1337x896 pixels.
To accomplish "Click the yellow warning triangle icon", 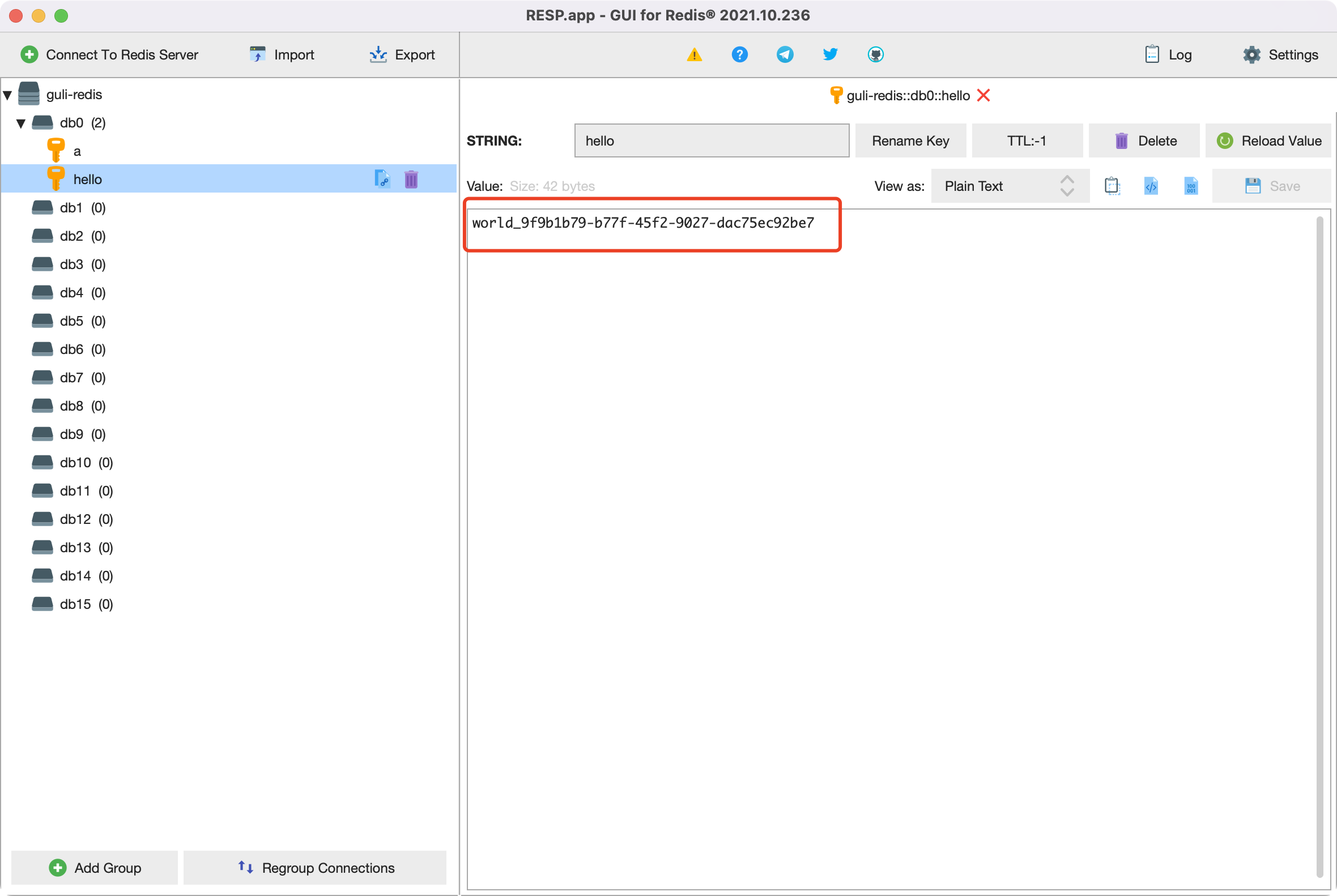I will coord(694,55).
